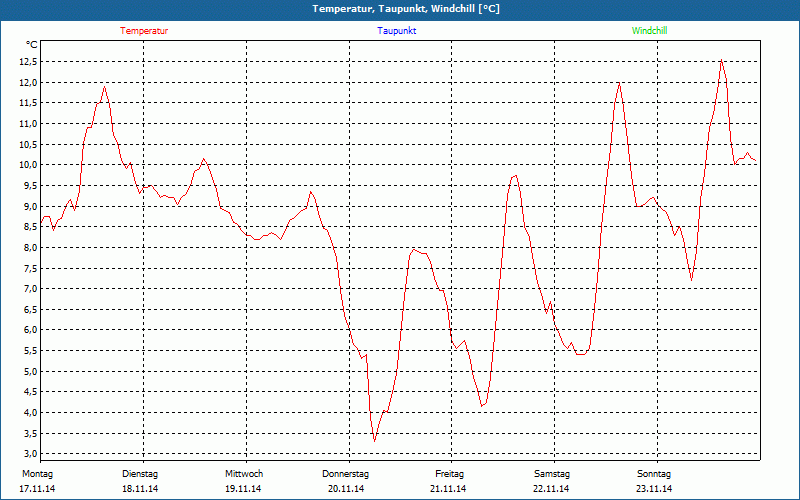The height and width of the screenshot is (500, 800).
Task: Click the green Windchill legend label
Action: tap(649, 31)
